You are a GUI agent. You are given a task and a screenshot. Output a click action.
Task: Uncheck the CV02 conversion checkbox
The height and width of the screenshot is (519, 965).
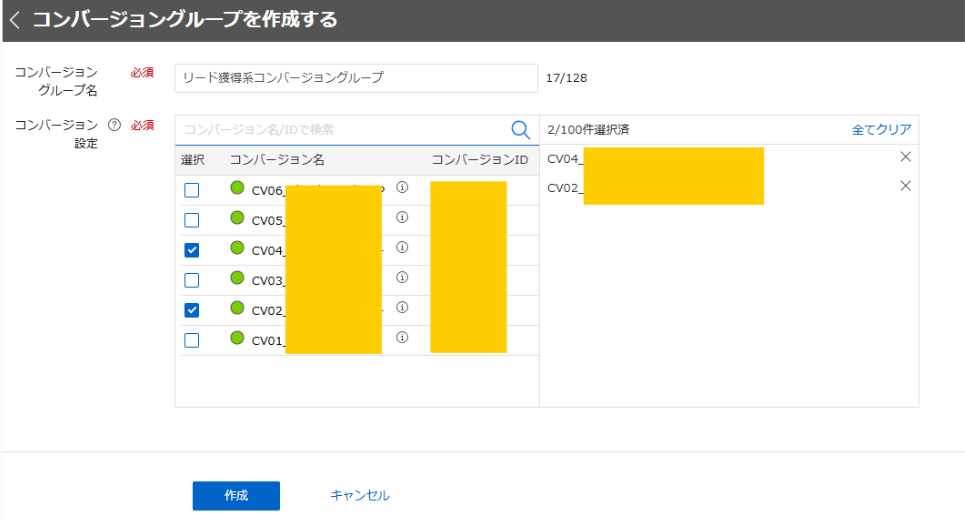(192, 310)
